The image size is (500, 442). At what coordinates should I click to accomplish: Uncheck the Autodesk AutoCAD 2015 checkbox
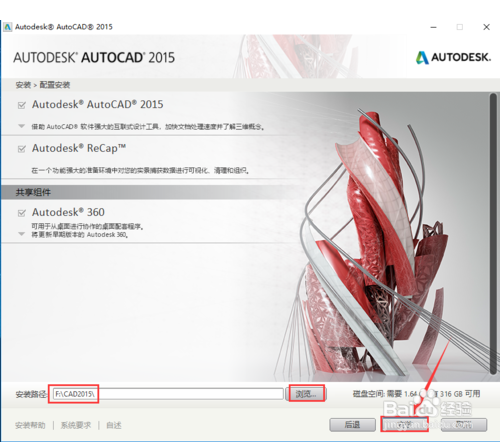tap(22, 105)
